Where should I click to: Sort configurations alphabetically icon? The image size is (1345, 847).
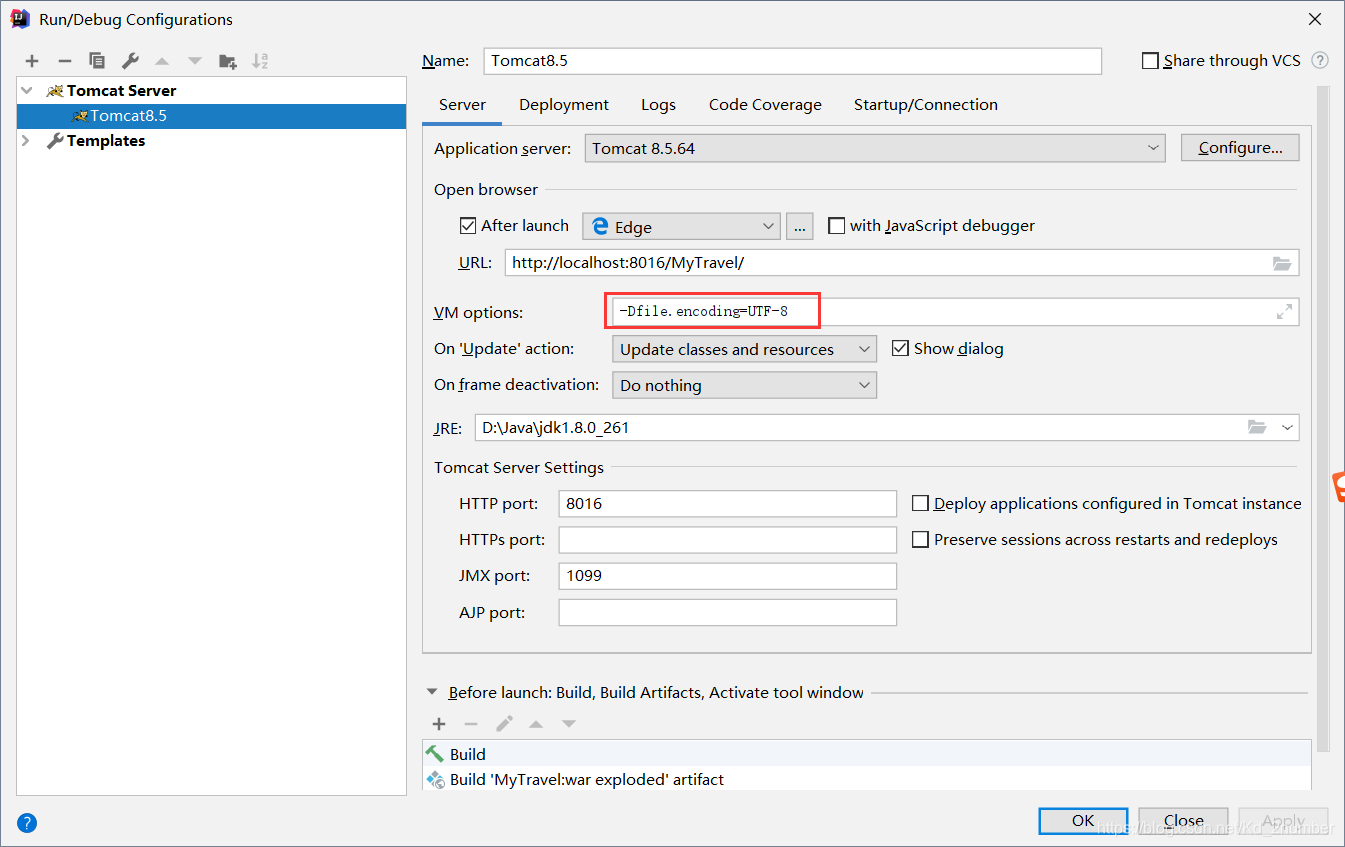point(260,61)
